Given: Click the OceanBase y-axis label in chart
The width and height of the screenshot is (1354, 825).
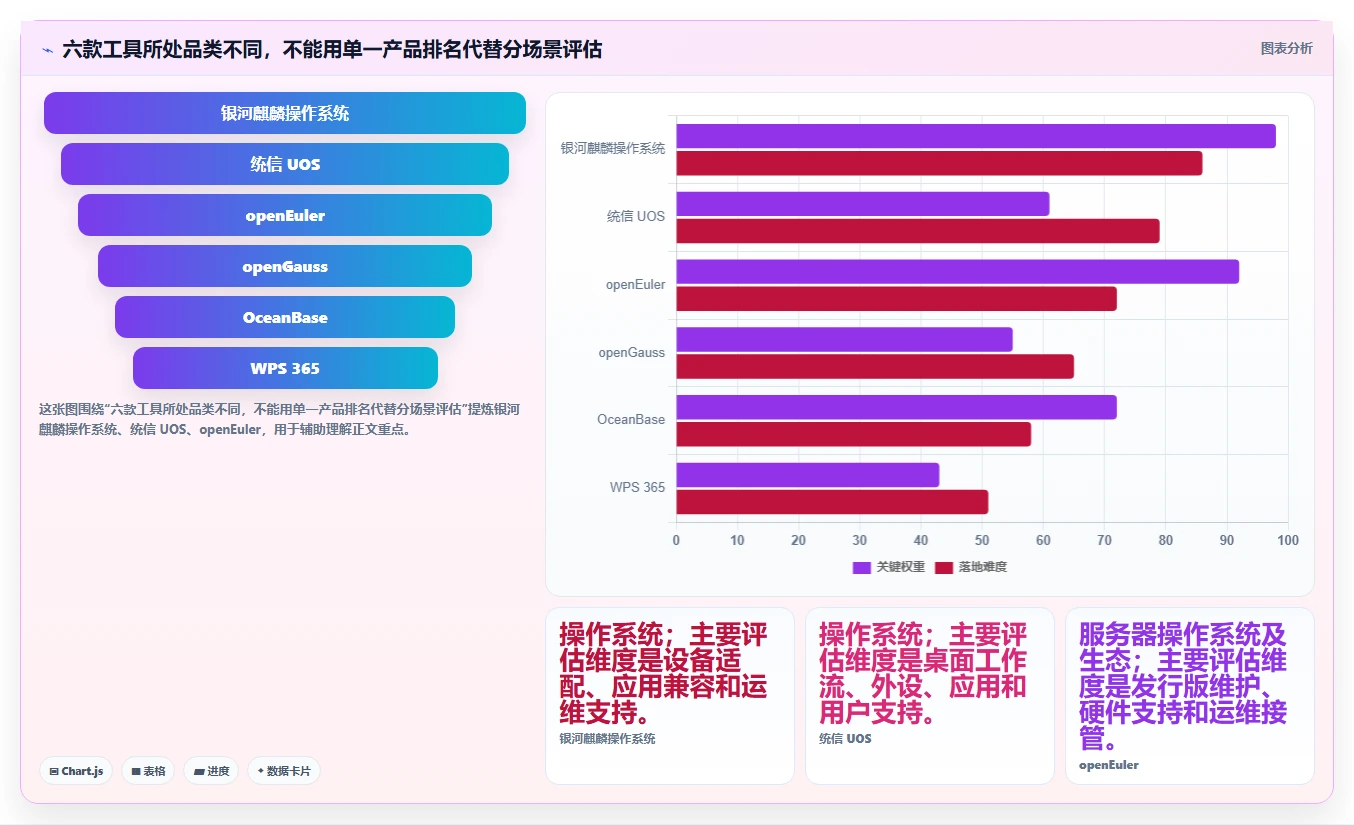Looking at the screenshot, I should (631, 419).
